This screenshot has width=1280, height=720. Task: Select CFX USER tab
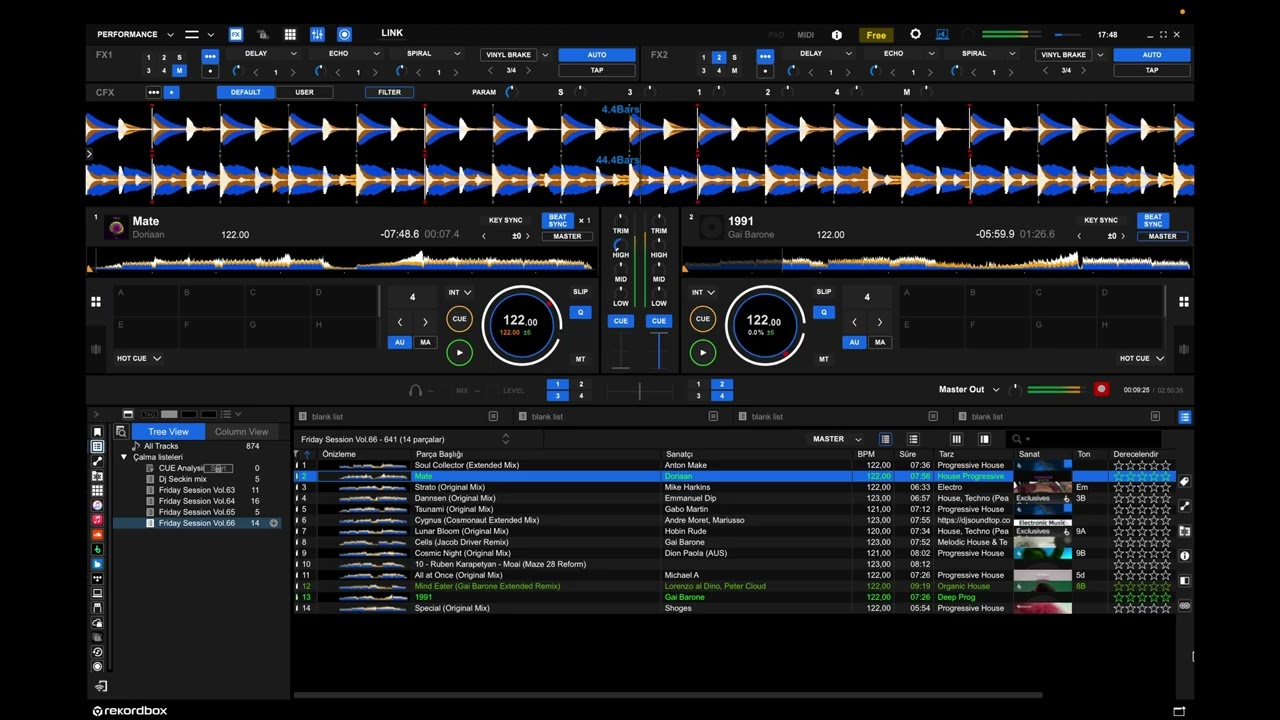pos(304,92)
